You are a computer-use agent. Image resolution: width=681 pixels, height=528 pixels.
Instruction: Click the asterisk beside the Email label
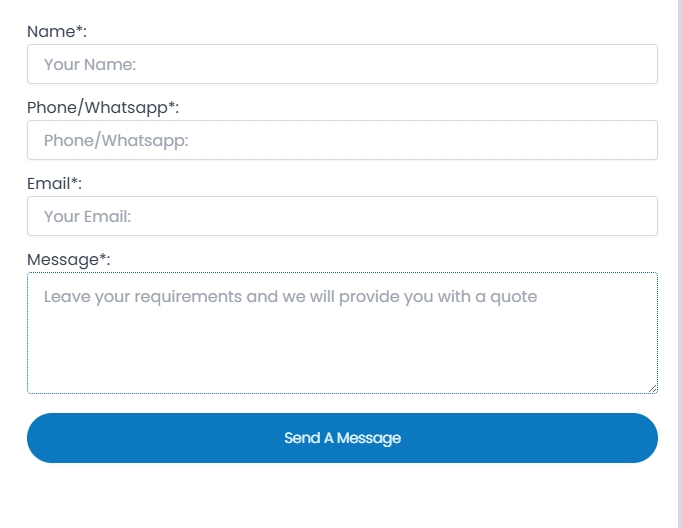point(74,181)
